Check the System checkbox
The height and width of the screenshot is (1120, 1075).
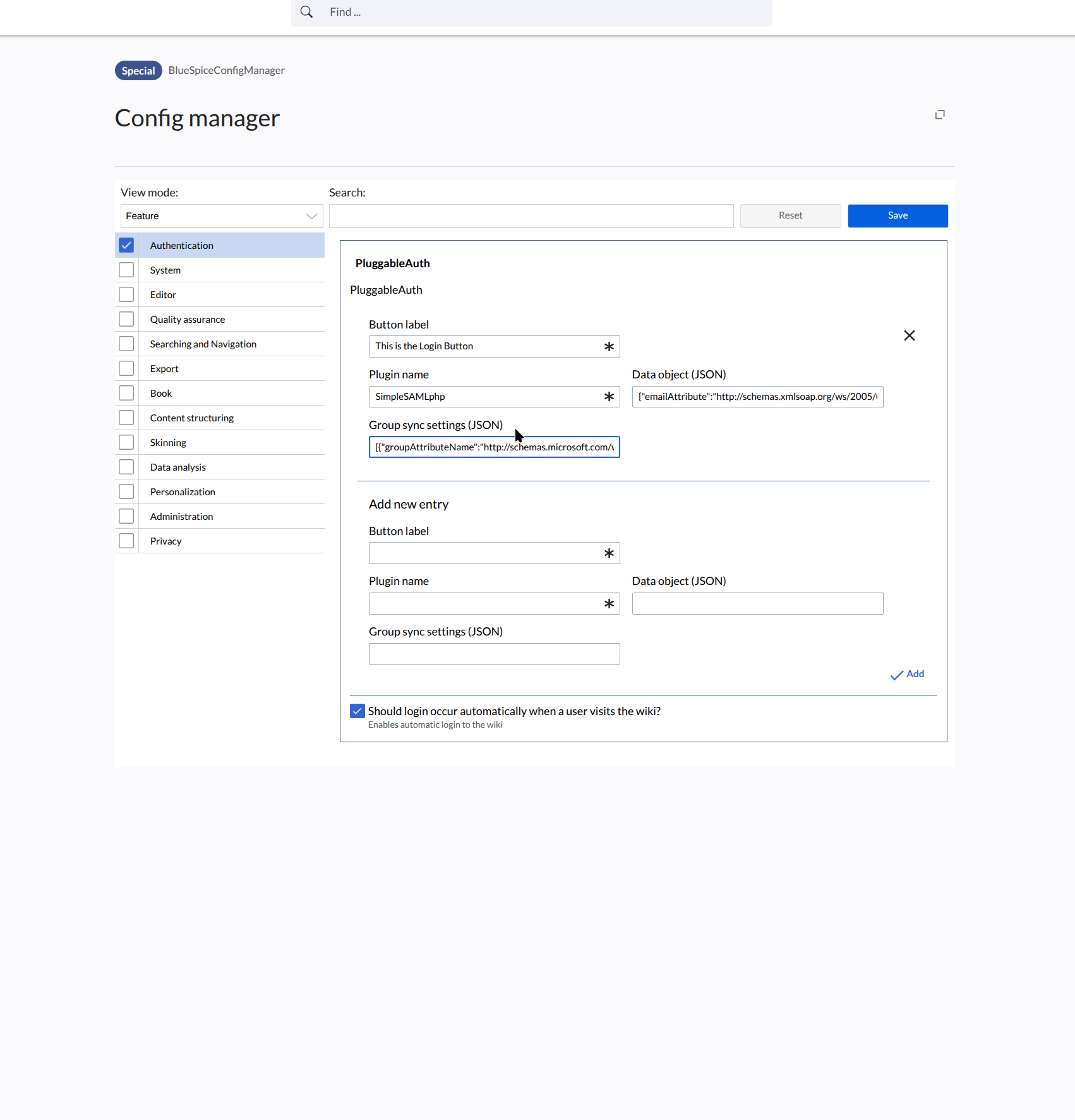[x=126, y=270]
